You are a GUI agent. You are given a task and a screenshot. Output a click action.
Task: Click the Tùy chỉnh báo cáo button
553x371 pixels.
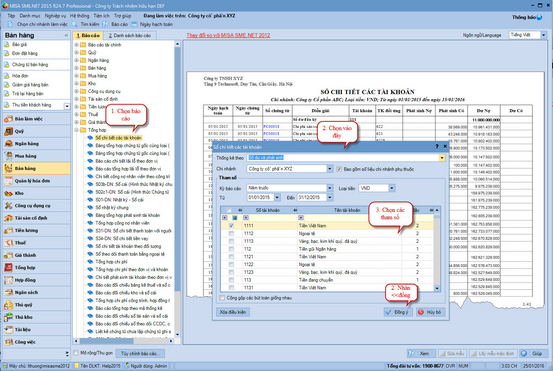pyautogui.click(x=140, y=353)
